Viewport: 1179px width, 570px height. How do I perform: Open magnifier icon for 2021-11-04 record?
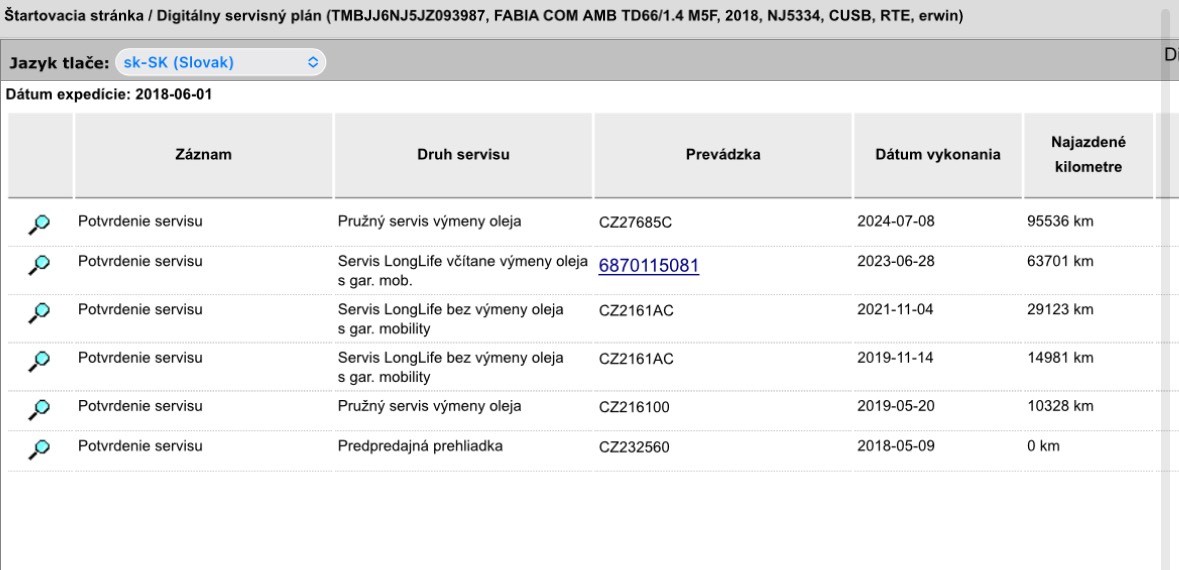pos(39,312)
